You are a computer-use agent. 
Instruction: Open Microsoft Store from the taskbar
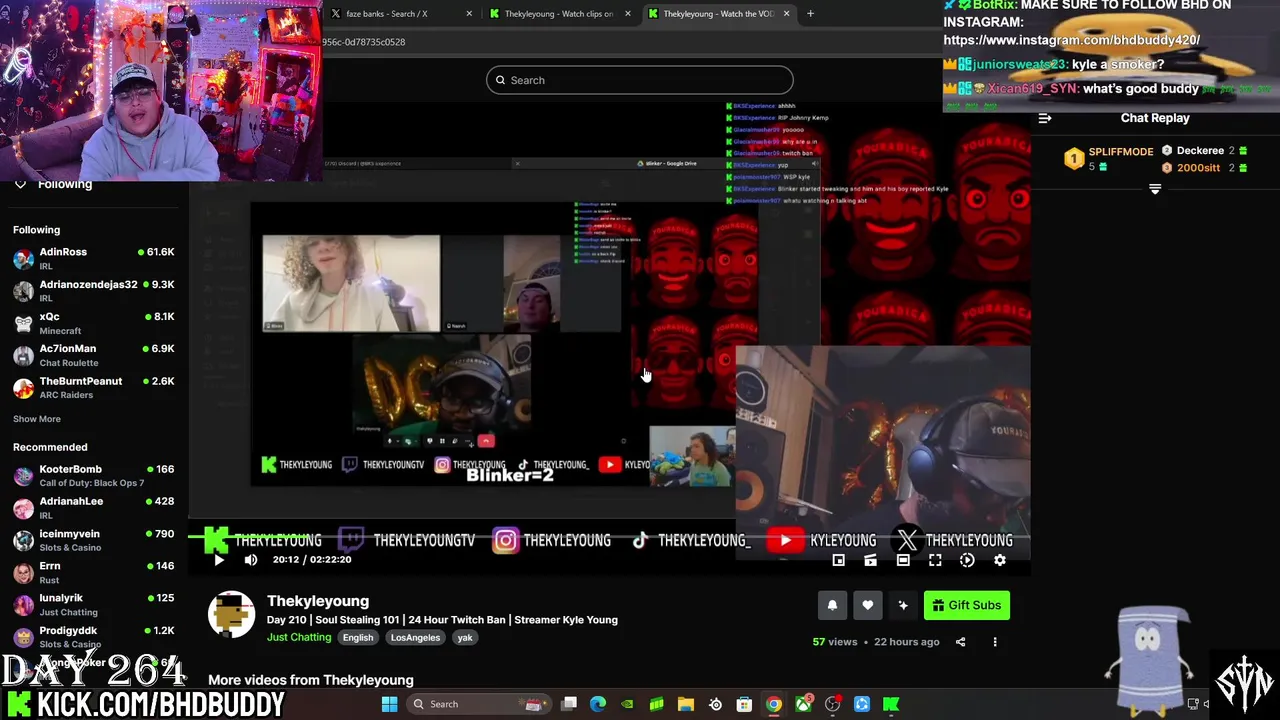click(744, 704)
